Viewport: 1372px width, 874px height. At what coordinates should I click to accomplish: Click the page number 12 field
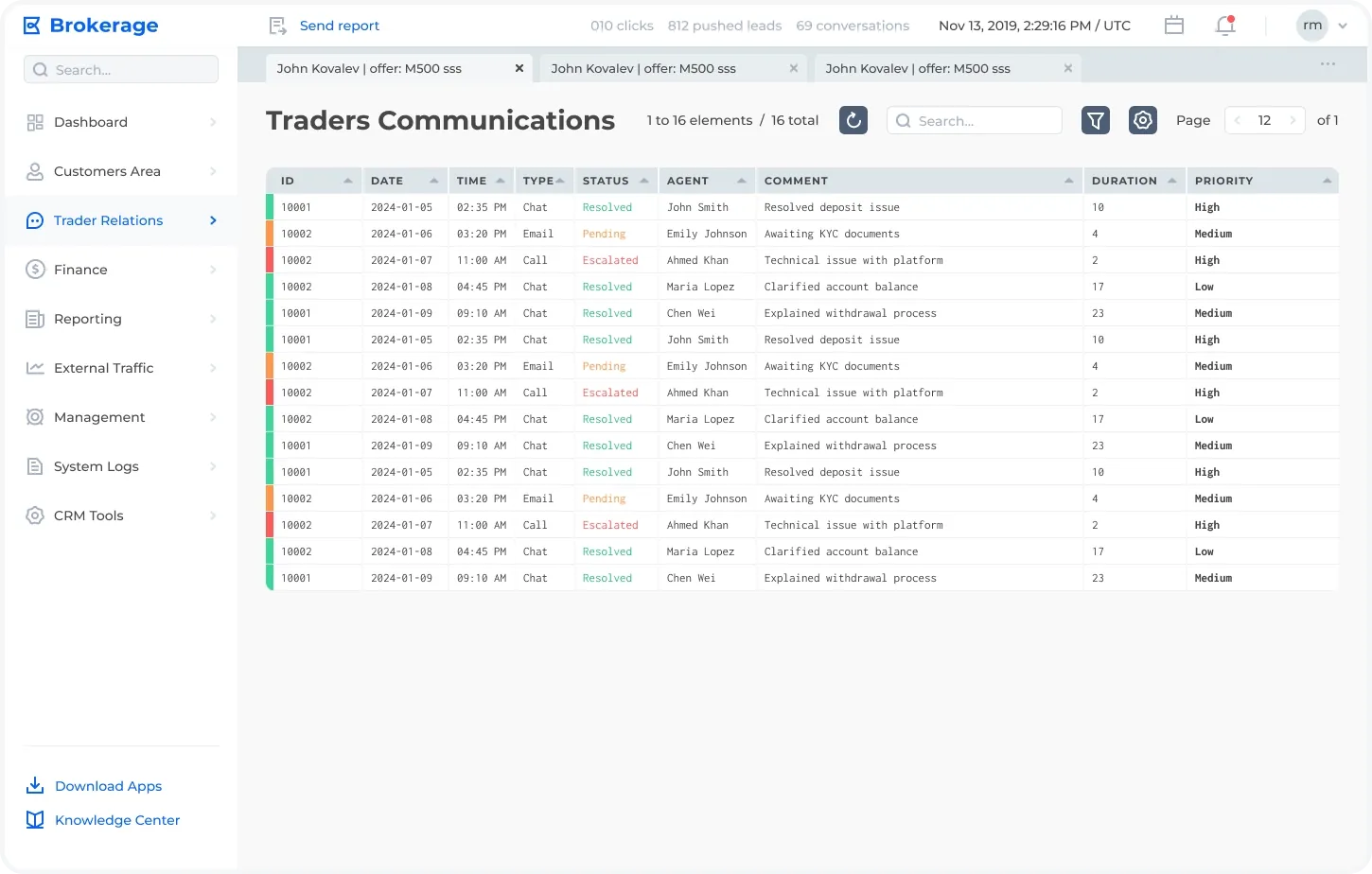pos(1265,120)
